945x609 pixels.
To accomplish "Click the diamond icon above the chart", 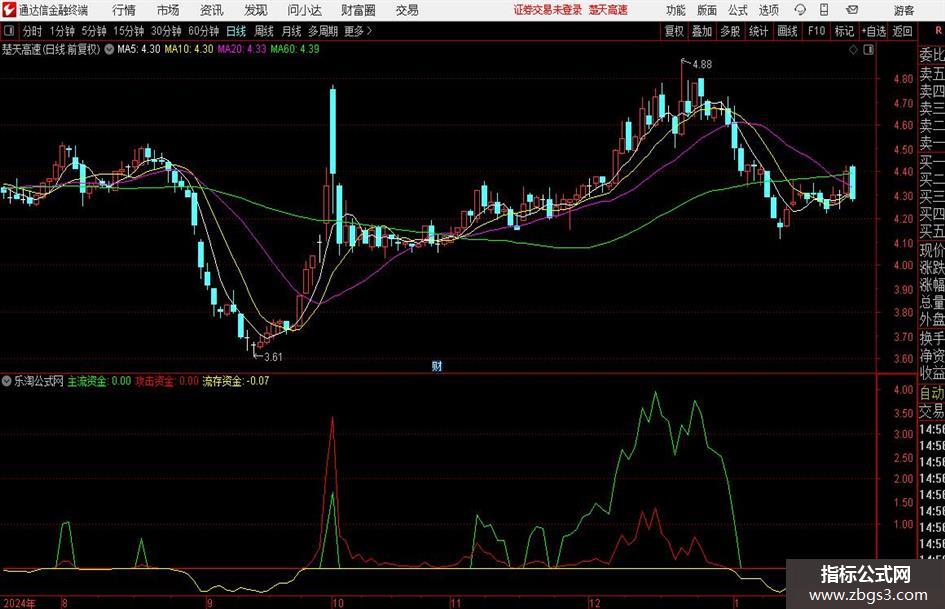I will pos(853,50).
